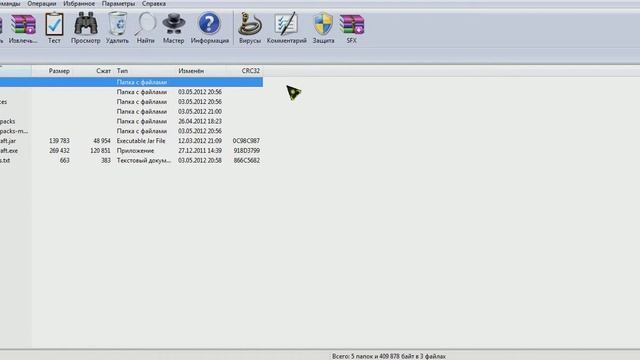Click the Извлечь (Extract) toolbar icon
Screen dimensions: 640x360
[x=23, y=28]
